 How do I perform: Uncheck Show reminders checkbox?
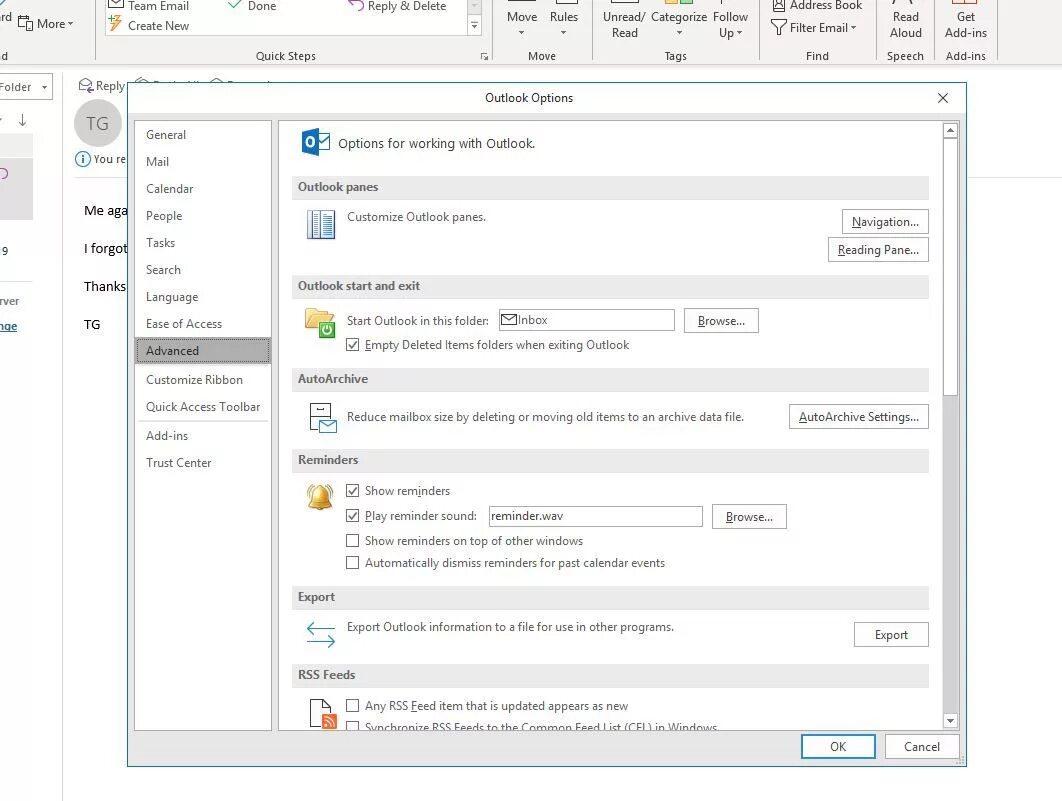coord(352,490)
